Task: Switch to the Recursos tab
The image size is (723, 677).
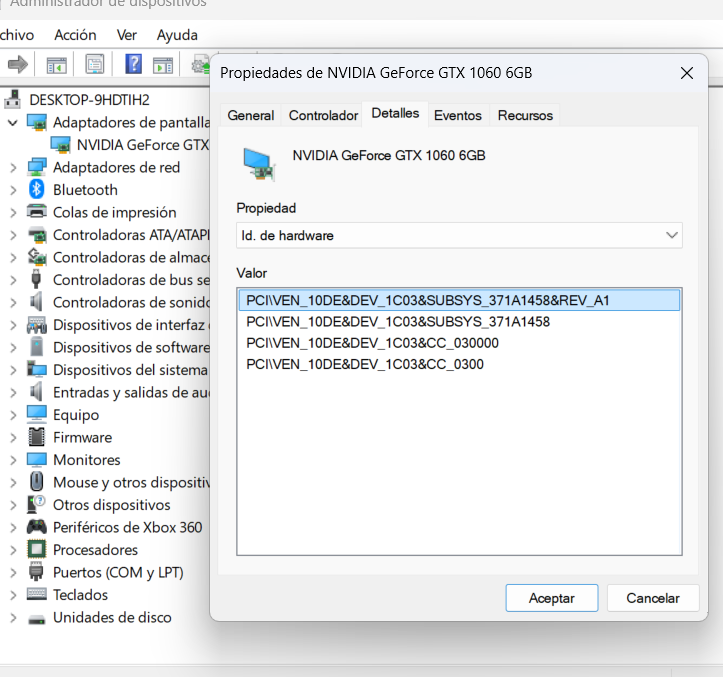Action: point(525,115)
